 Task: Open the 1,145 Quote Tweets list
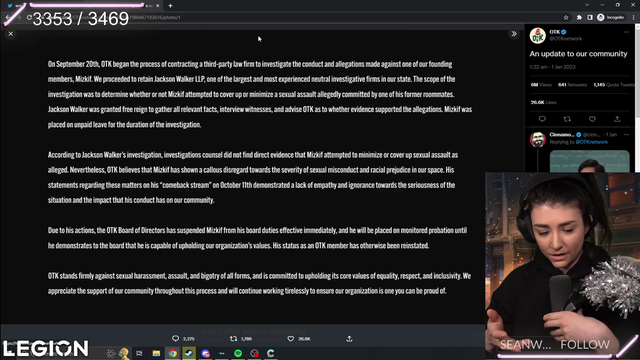pos(613,85)
